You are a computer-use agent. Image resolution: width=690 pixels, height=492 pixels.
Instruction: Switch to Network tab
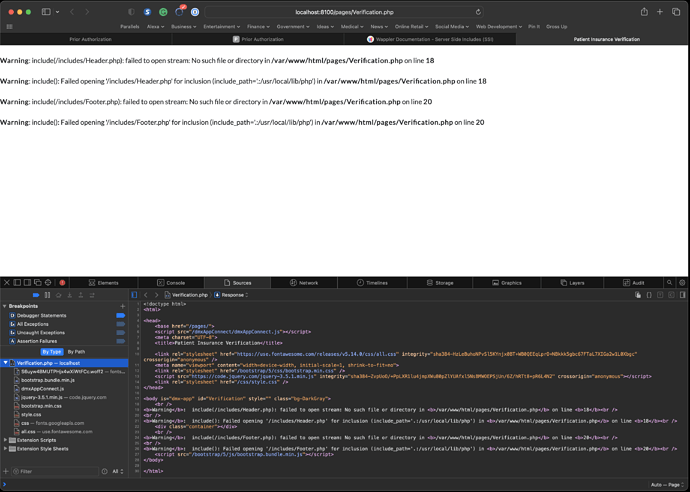304,283
